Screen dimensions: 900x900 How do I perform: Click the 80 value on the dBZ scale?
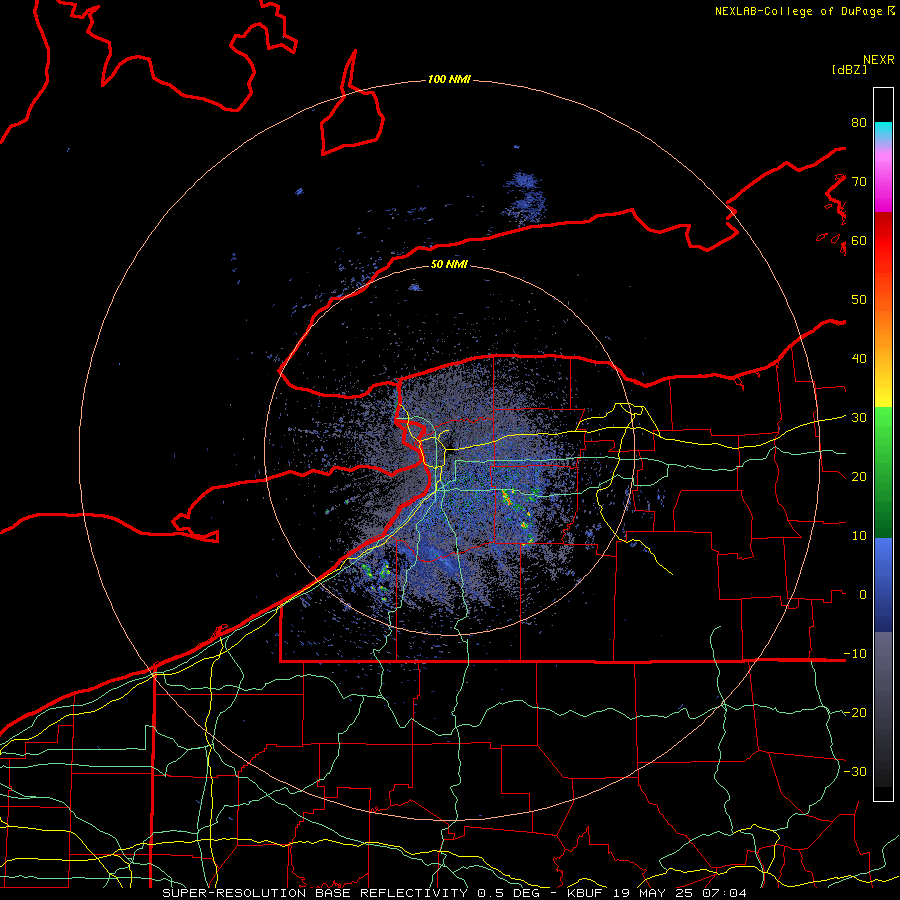(859, 123)
